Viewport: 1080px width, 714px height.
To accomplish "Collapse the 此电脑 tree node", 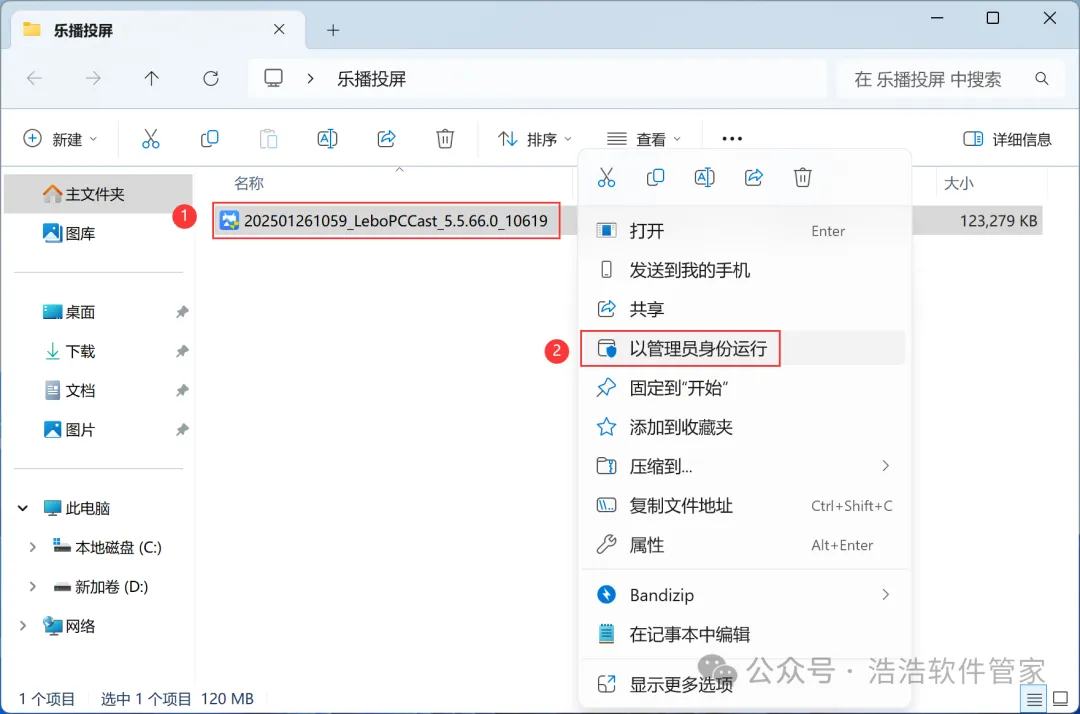I will 23,508.
